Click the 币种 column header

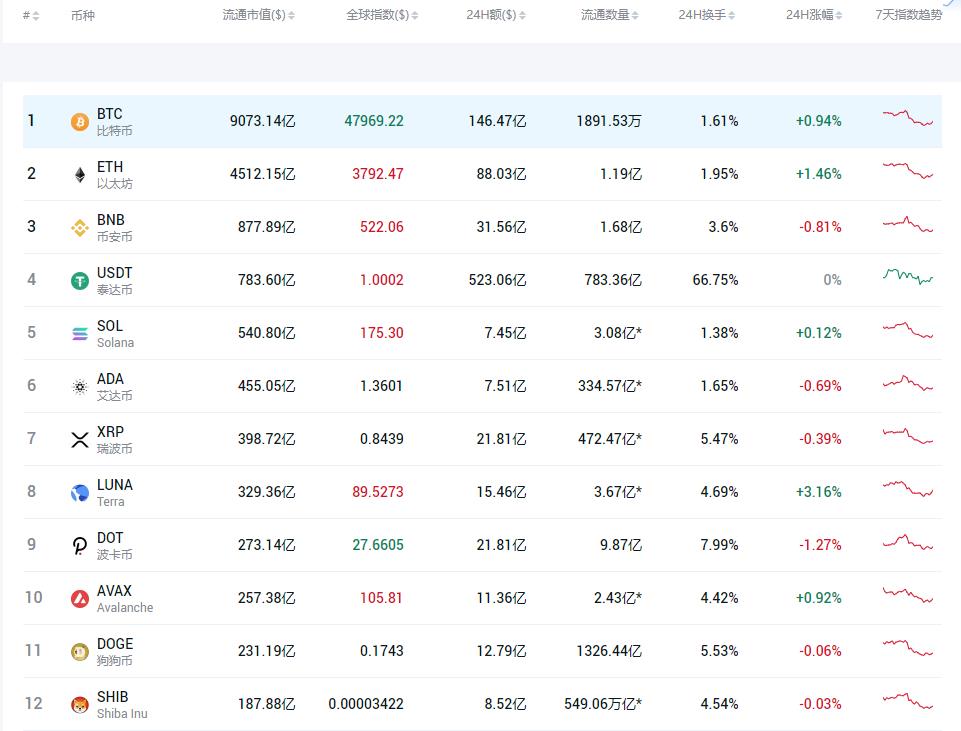(83, 15)
